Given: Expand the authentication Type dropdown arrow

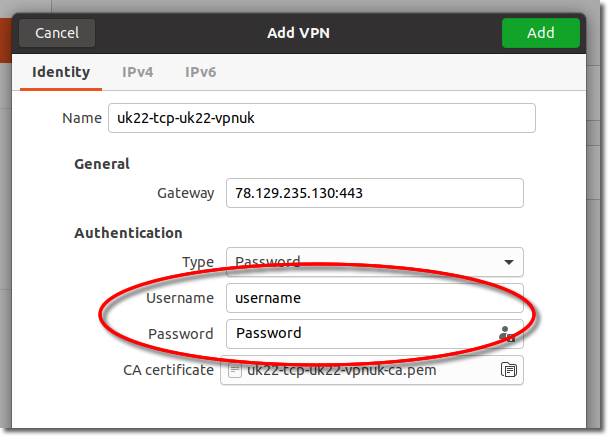Looking at the screenshot, I should (x=509, y=262).
